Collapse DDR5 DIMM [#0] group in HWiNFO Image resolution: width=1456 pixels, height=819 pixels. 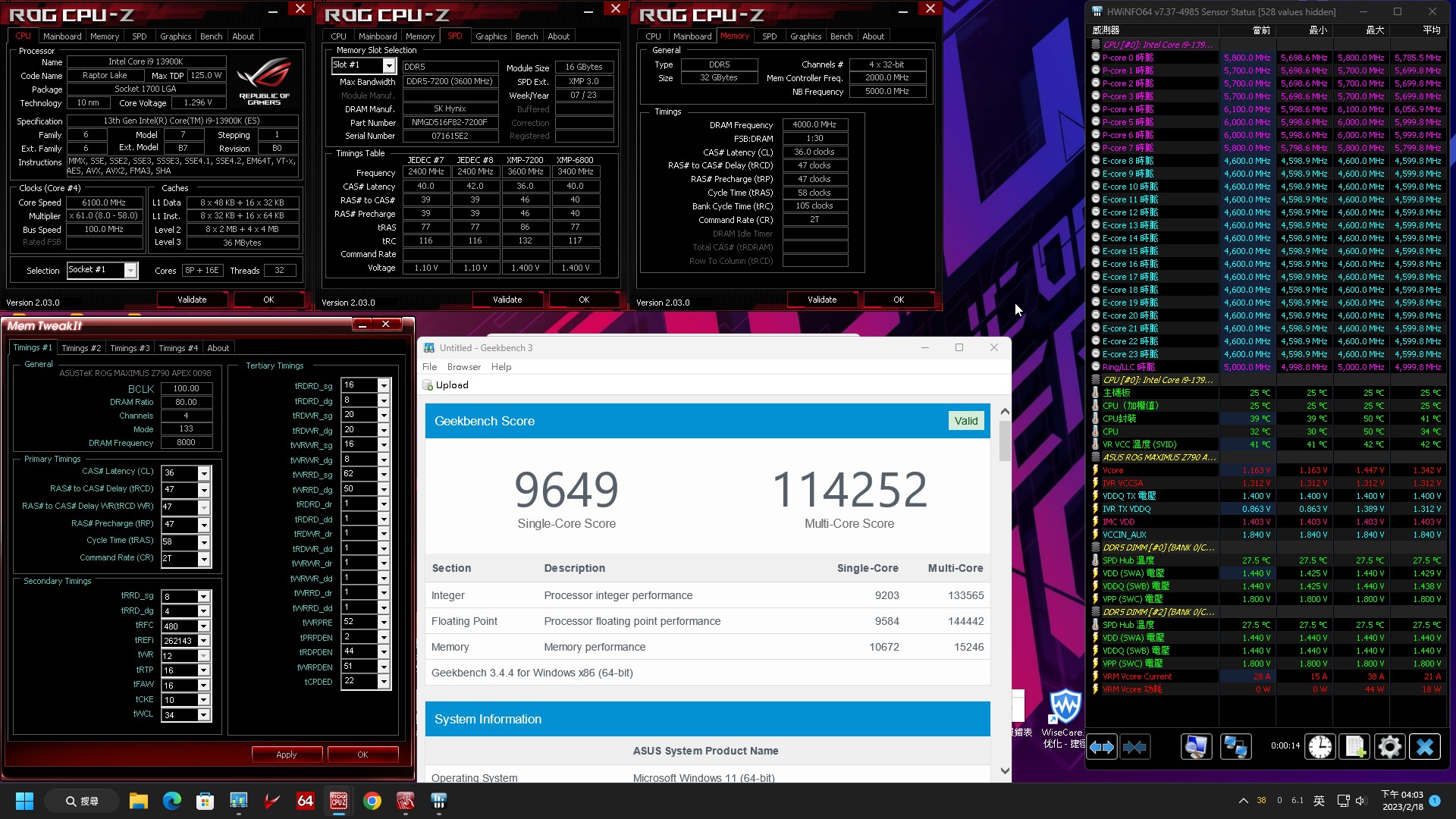(1096, 548)
